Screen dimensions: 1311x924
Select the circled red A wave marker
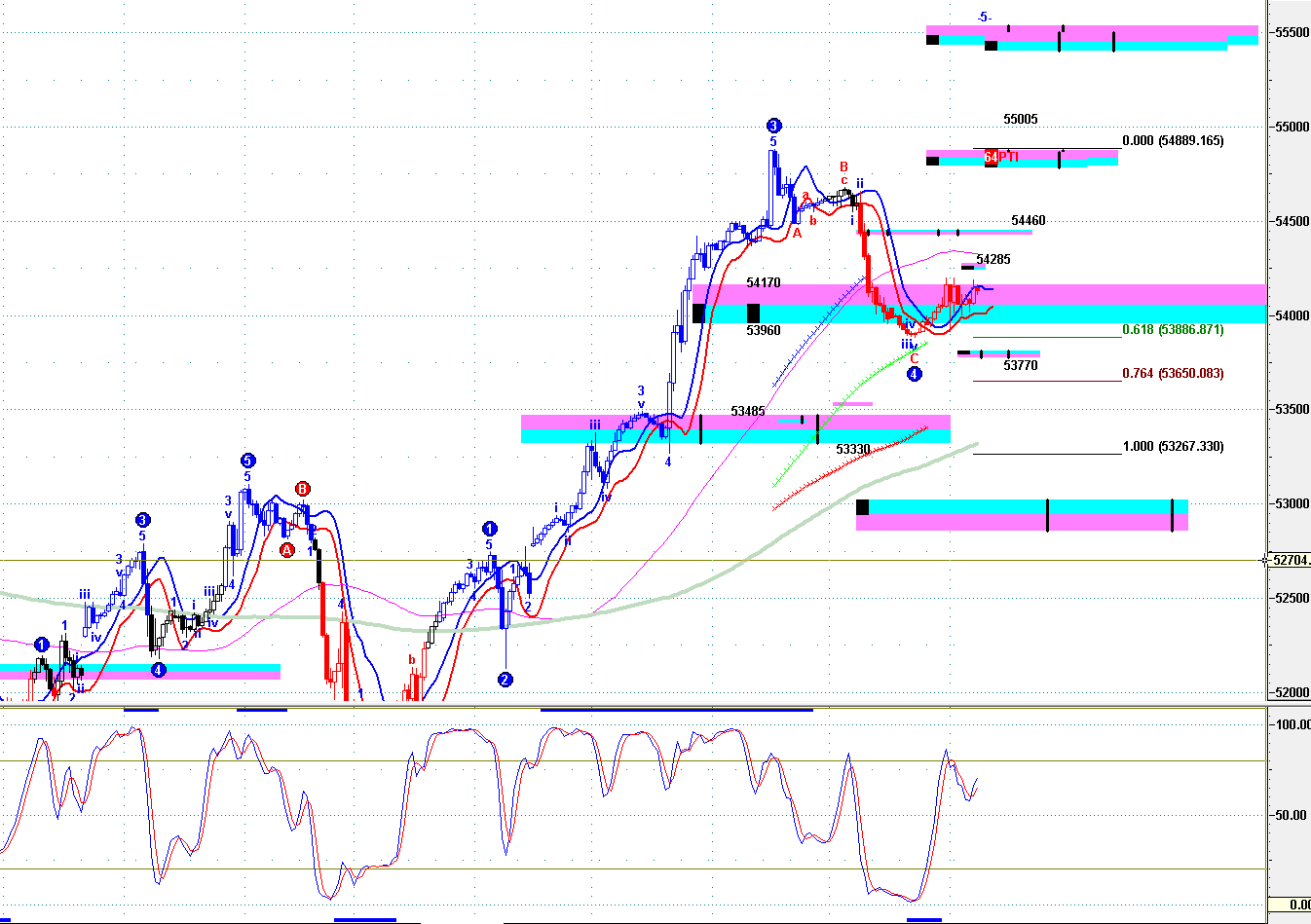tap(287, 550)
